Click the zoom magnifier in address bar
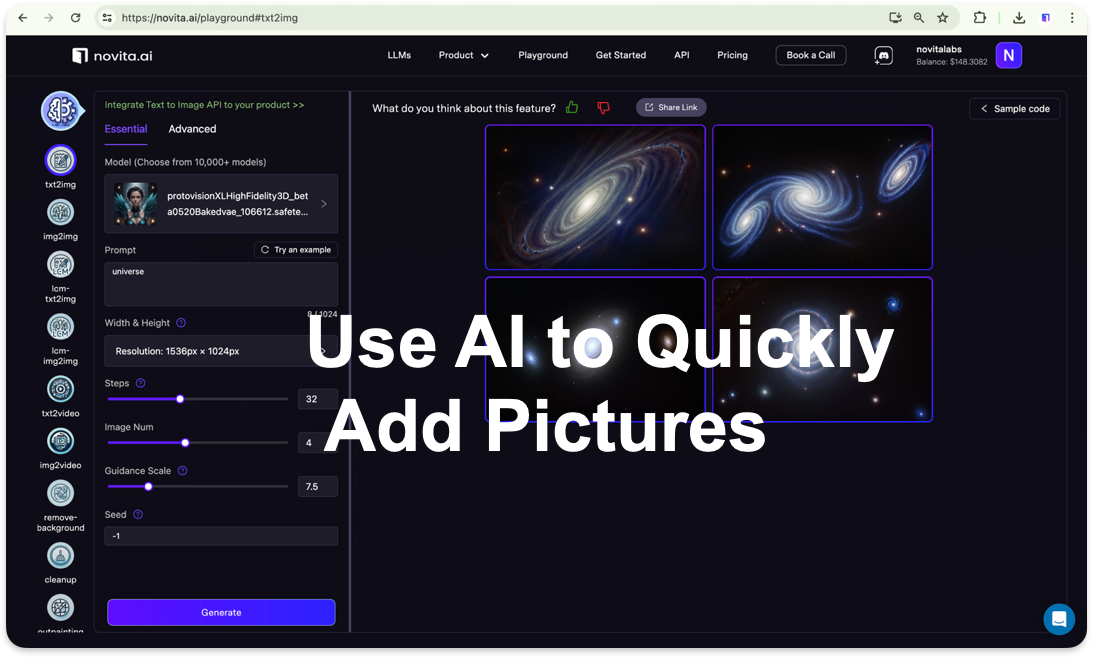Viewport: 1094px width, 658px height. click(919, 18)
